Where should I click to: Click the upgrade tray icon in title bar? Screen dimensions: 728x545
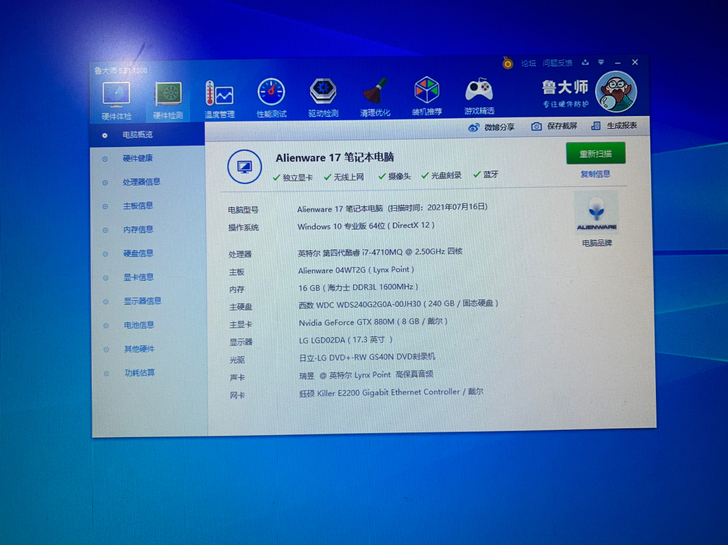[x=585, y=62]
